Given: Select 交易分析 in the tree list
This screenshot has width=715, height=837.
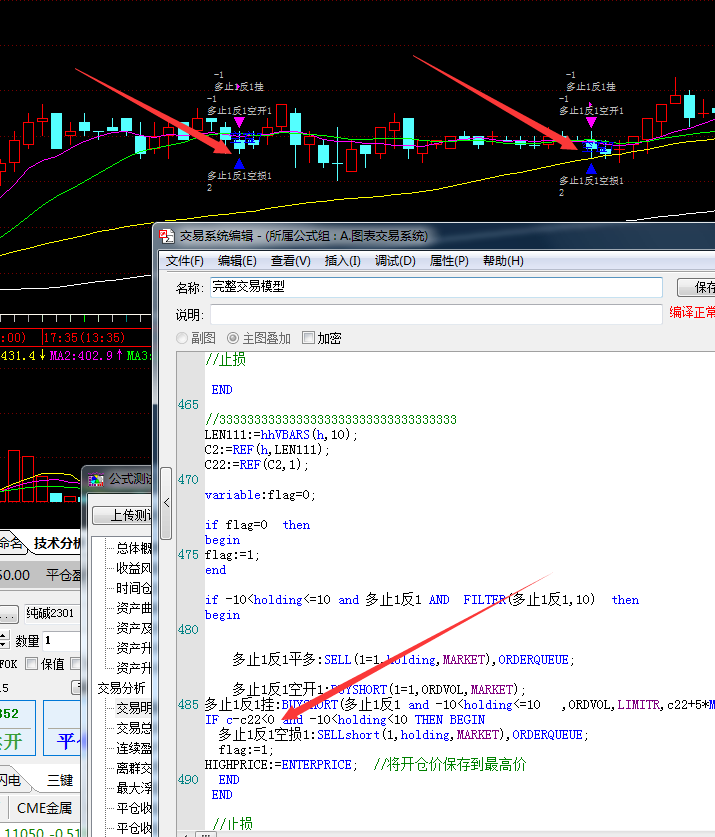Looking at the screenshot, I should [121, 688].
